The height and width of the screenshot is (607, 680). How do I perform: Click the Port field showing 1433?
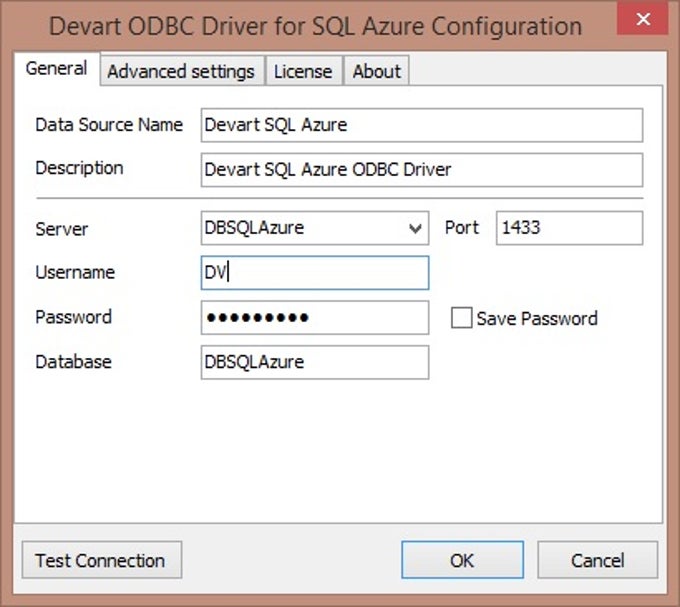click(569, 228)
